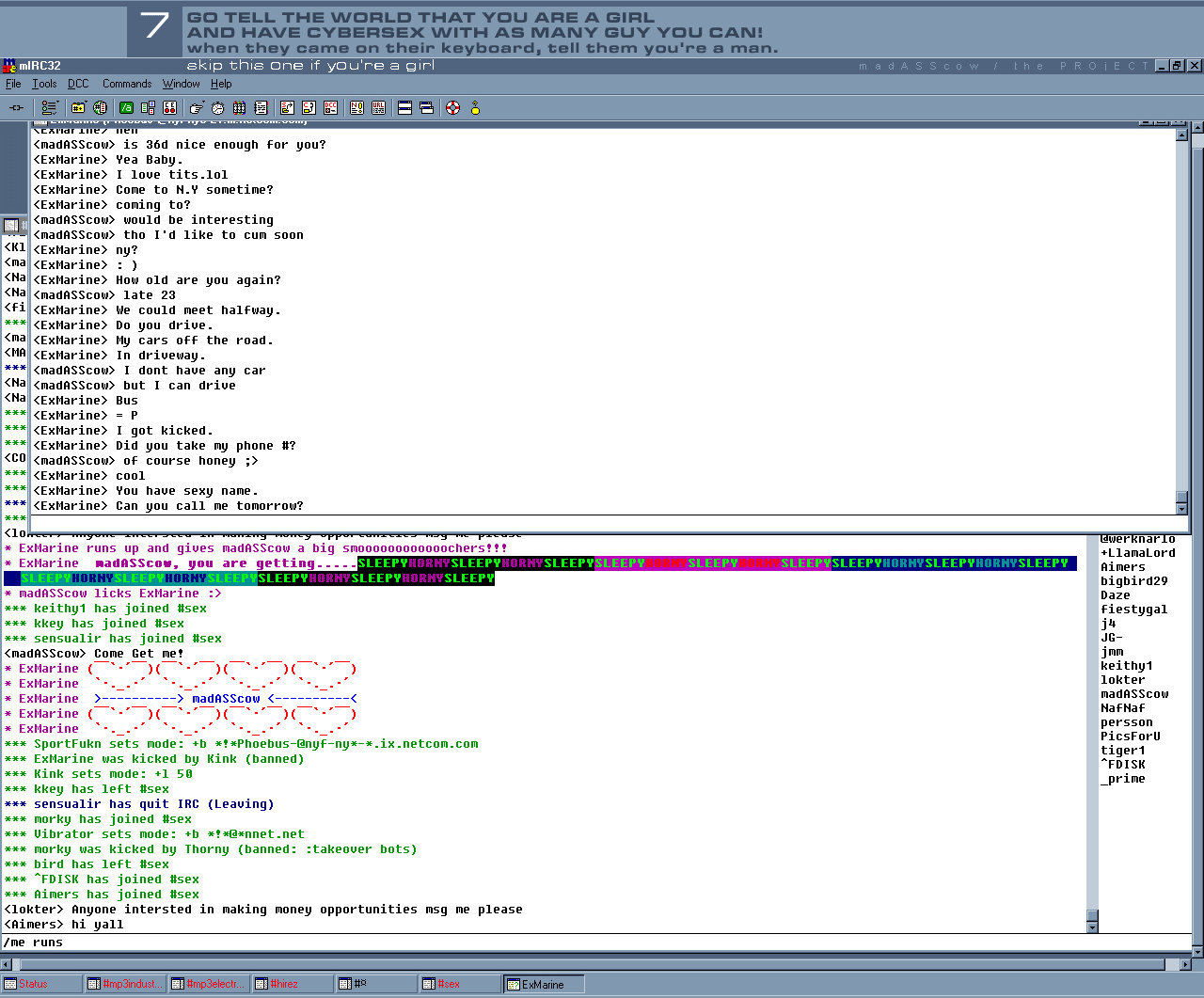Image resolution: width=1204 pixels, height=998 pixels.
Task: Expand the Channels folder icon dropdown
Action: point(79,108)
